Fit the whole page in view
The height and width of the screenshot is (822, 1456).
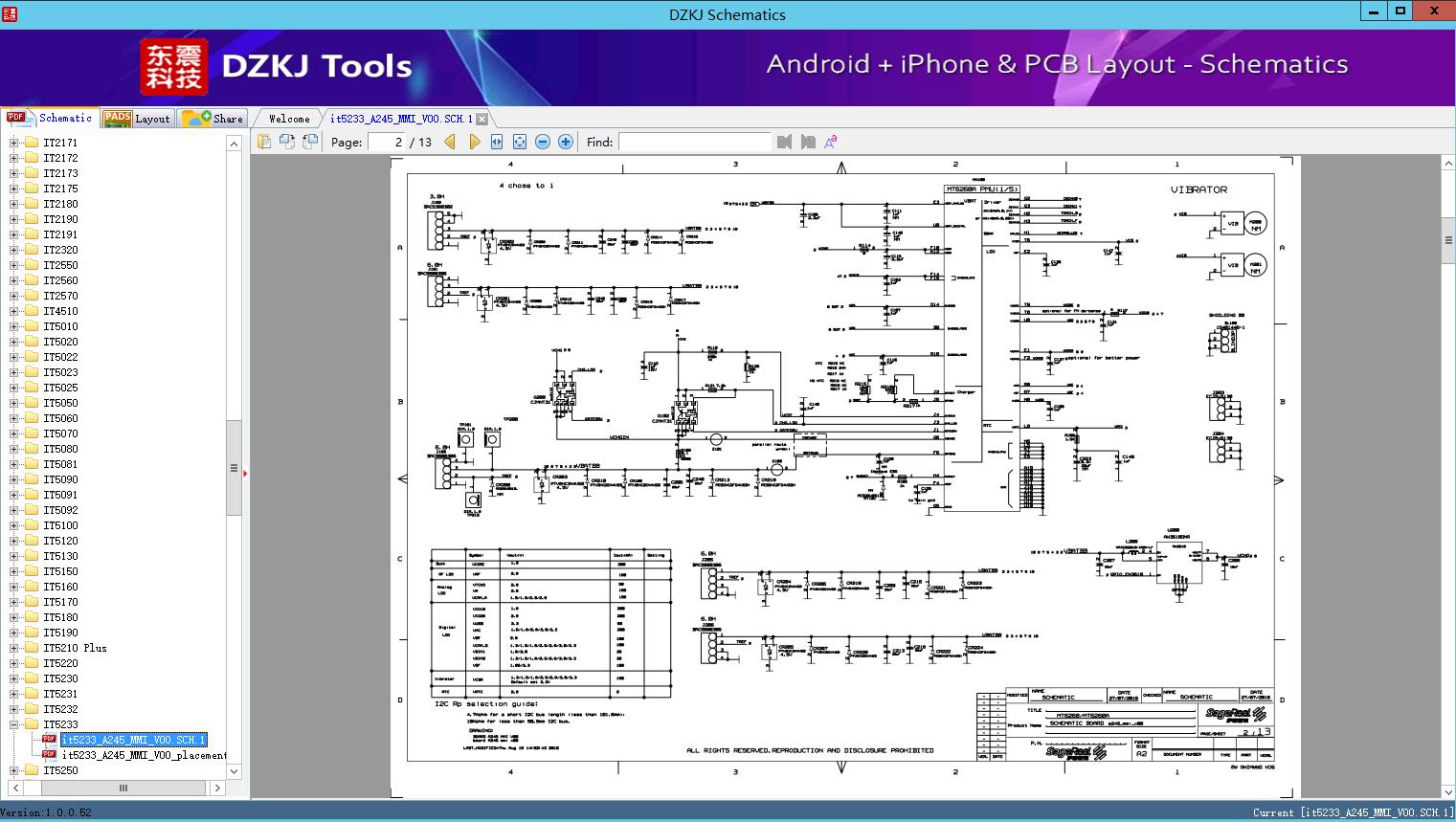(x=520, y=142)
